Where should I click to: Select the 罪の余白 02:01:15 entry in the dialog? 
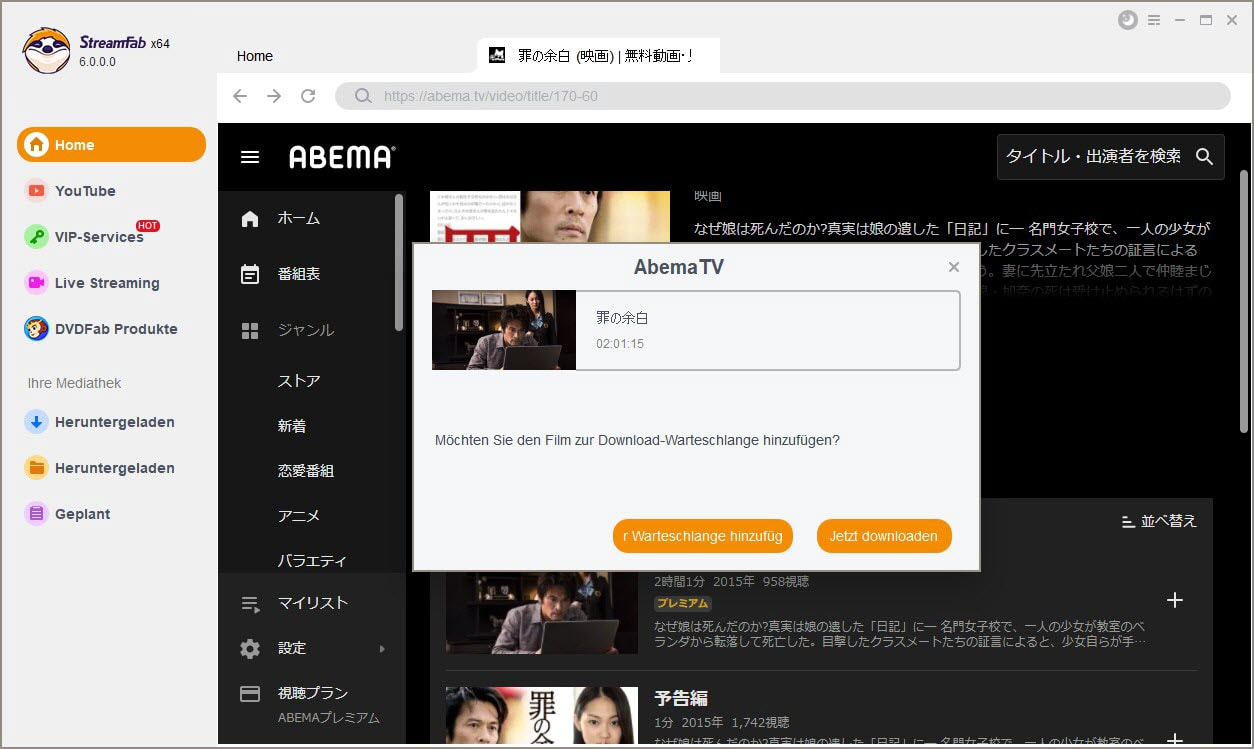click(696, 330)
